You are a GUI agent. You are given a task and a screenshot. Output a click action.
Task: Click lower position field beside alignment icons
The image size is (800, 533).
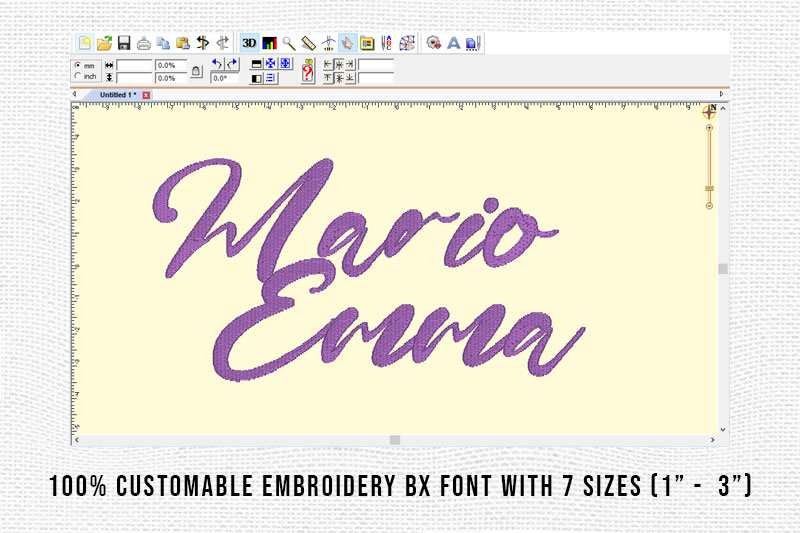pyautogui.click(x=376, y=78)
